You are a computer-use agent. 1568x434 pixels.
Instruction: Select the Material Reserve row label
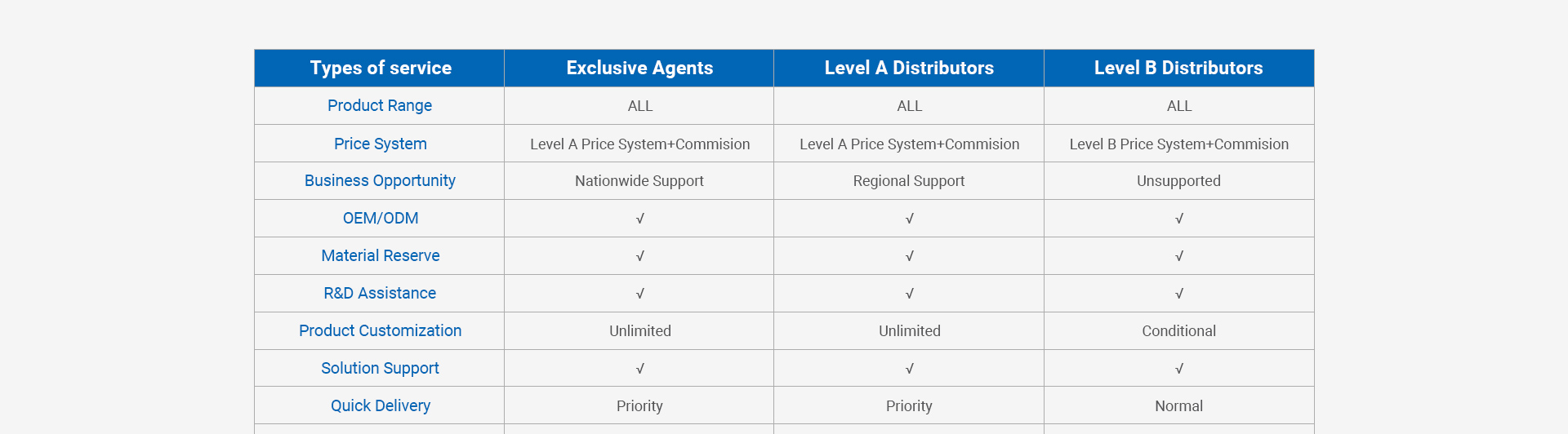(x=380, y=256)
